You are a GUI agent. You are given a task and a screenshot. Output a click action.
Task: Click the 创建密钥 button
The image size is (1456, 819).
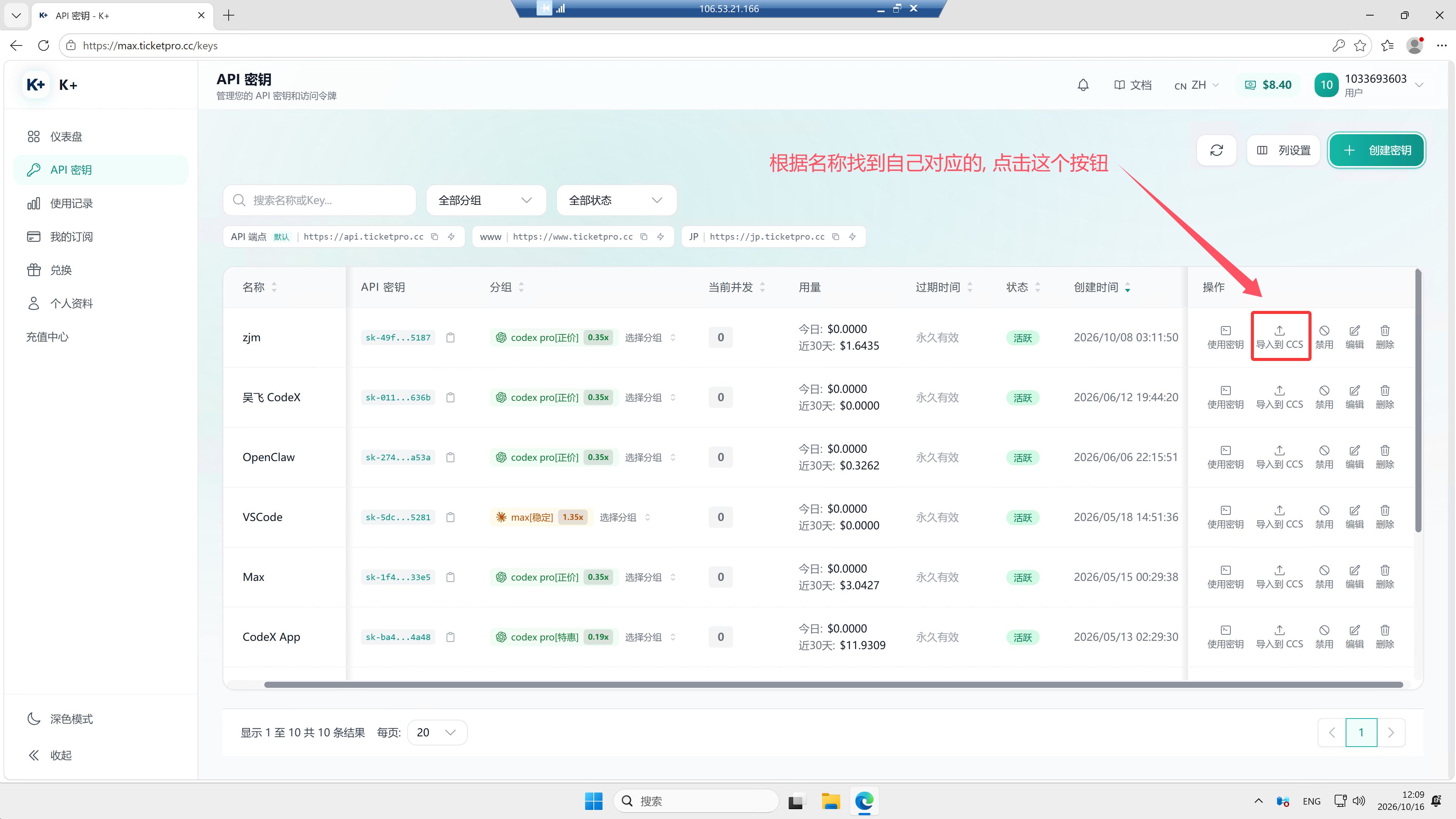point(1376,151)
